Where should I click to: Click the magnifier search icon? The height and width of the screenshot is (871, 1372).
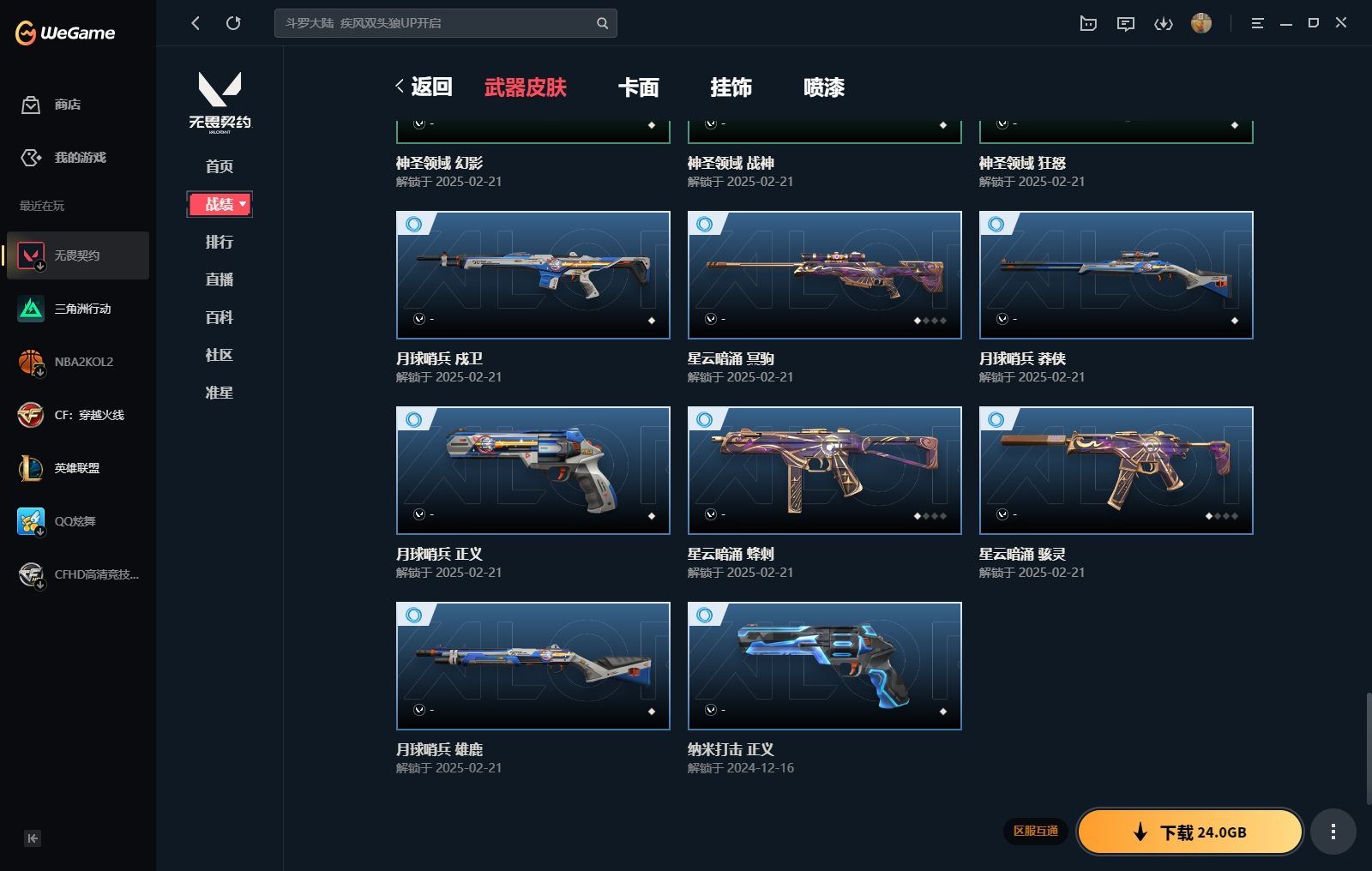click(x=603, y=23)
